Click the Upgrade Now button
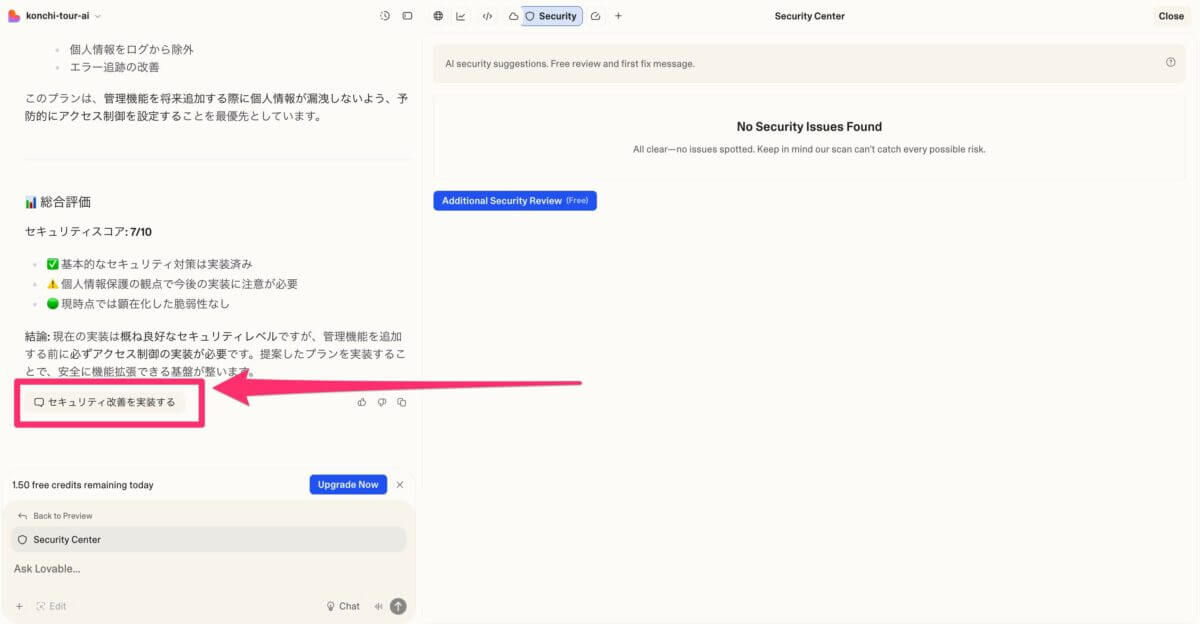1200x624 pixels. pos(348,485)
